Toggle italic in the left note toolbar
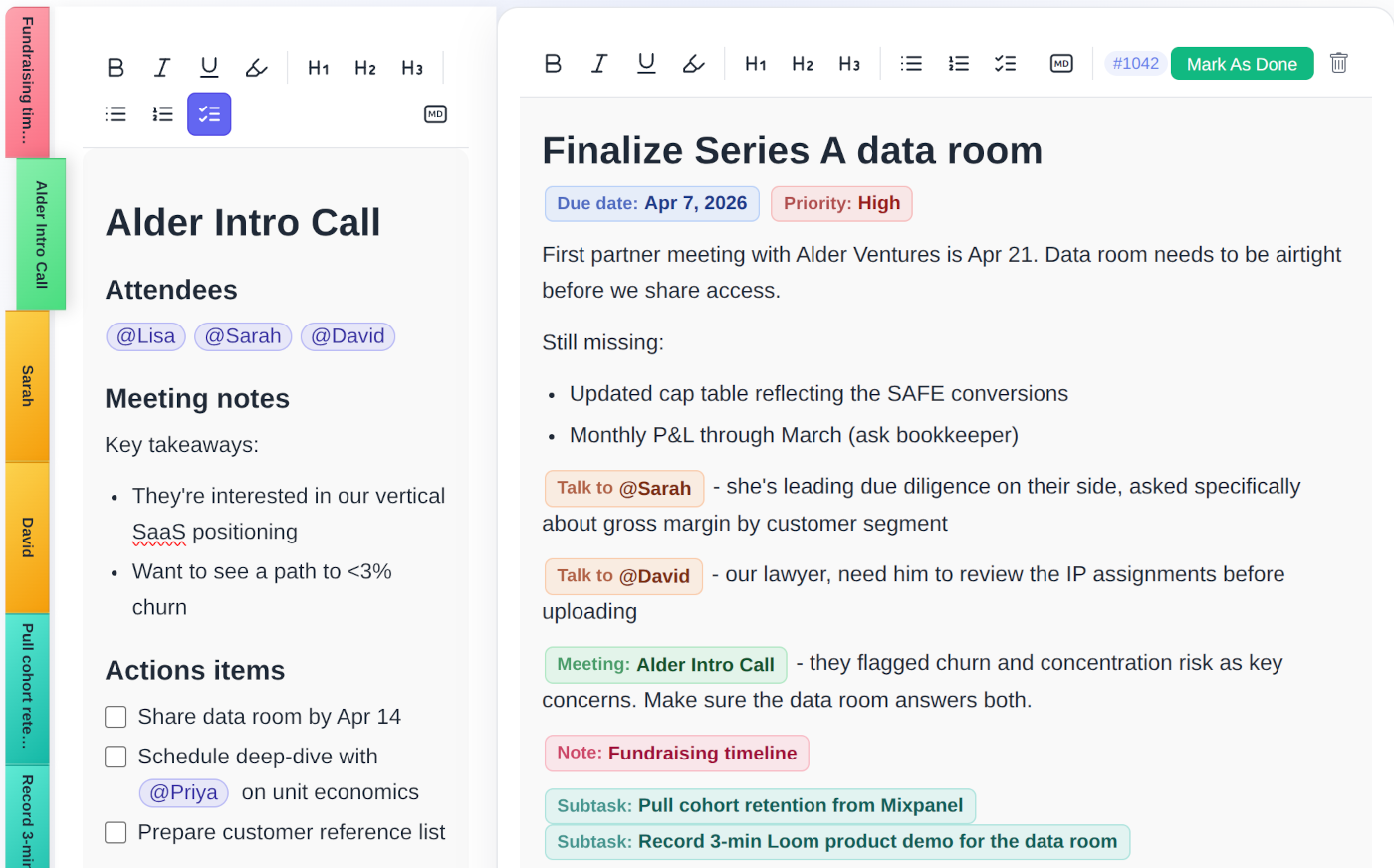 click(x=162, y=68)
